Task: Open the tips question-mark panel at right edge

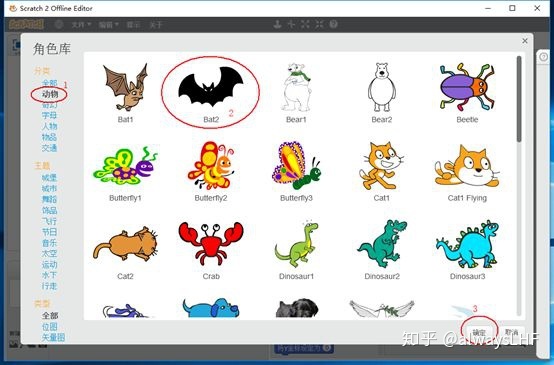Action: point(544,57)
